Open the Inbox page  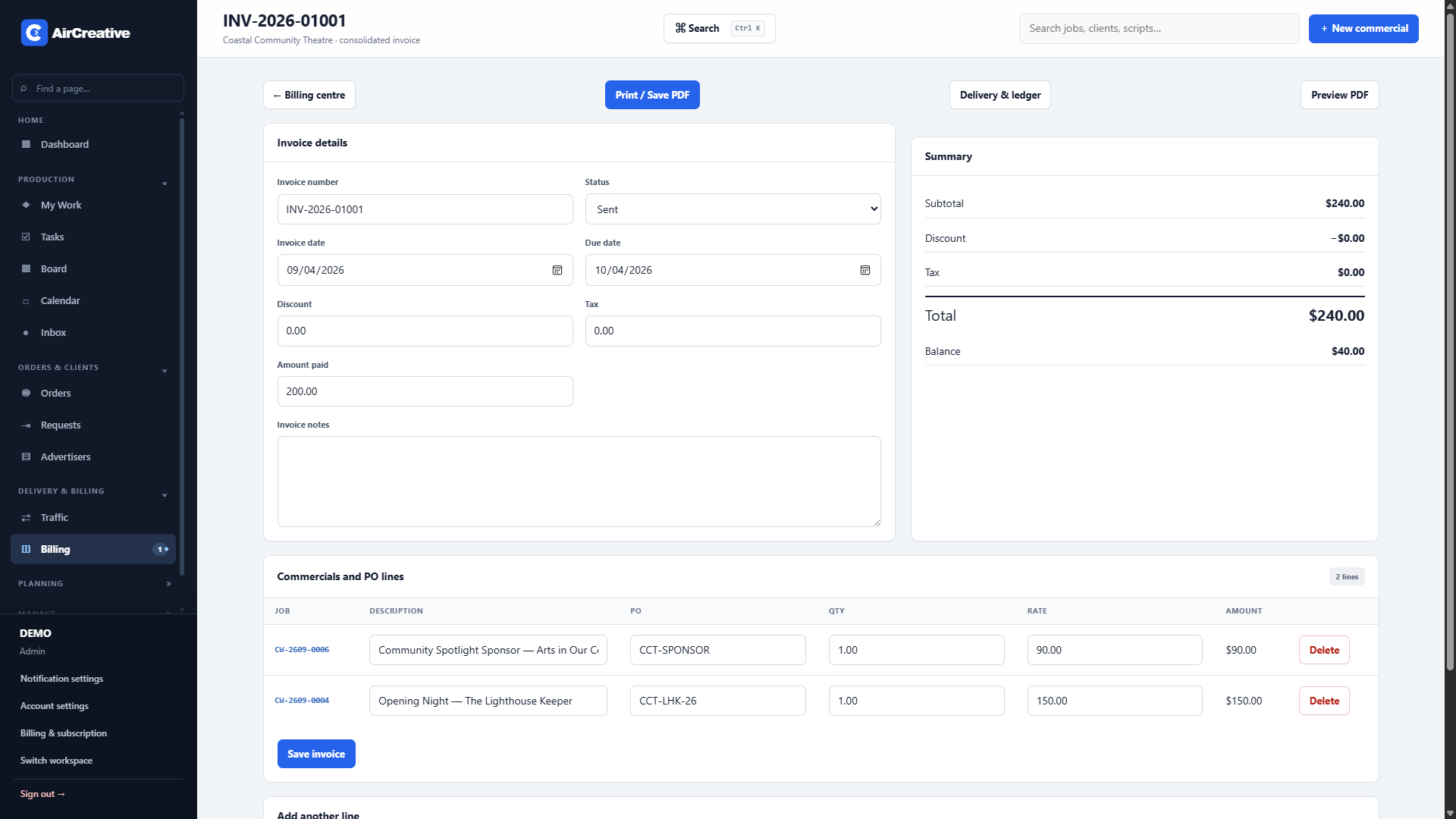pyautogui.click(x=93, y=332)
